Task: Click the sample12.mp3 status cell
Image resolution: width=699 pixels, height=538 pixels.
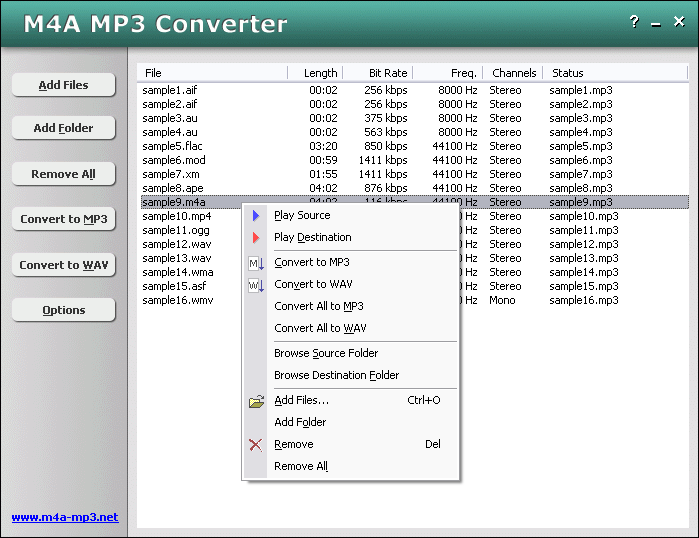Action: (584, 244)
